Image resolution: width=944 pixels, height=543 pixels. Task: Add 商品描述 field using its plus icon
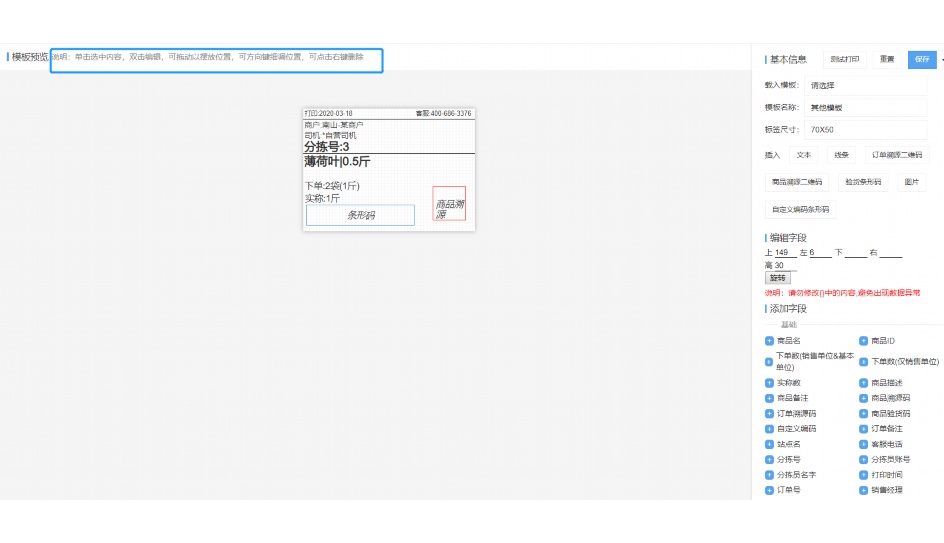863,383
